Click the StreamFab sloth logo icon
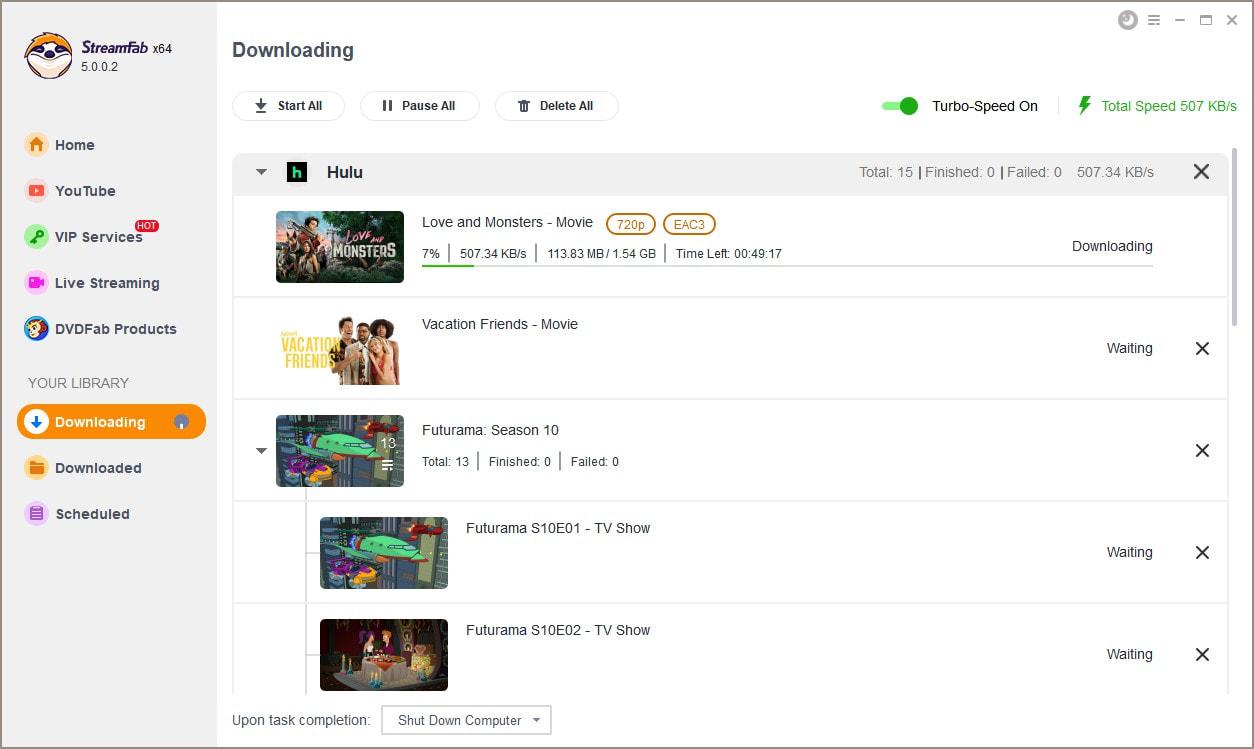 pos(49,56)
